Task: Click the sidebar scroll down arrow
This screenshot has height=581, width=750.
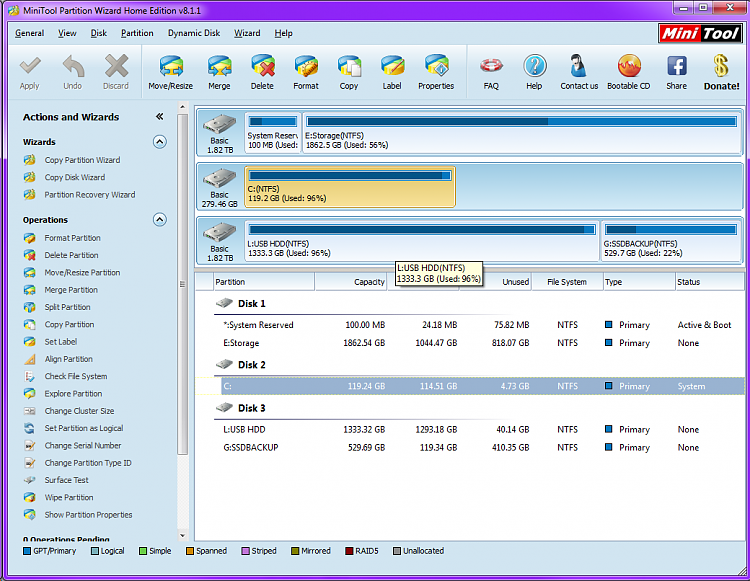Action: [182, 536]
